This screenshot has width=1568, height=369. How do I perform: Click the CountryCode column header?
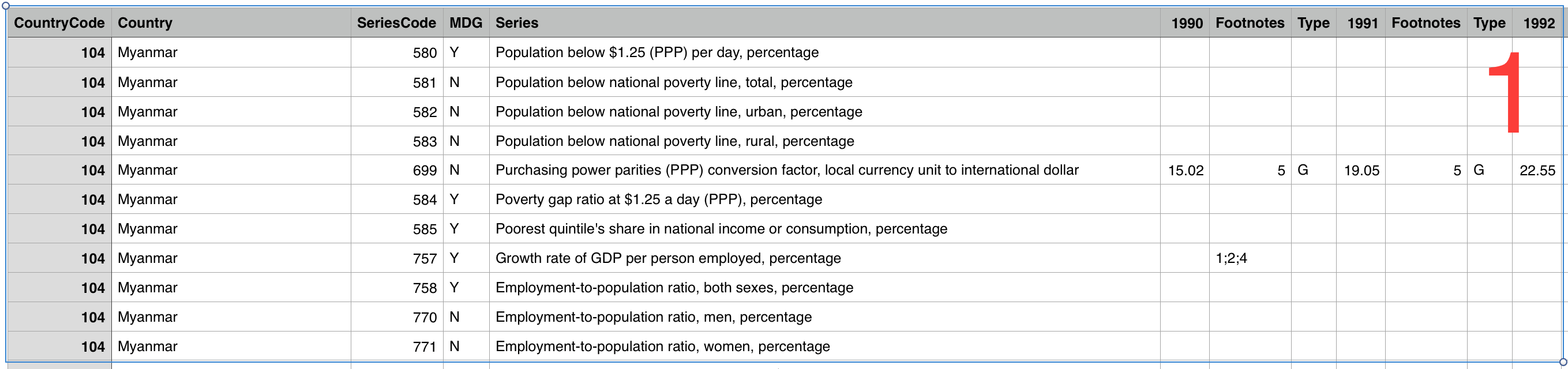coord(59,23)
